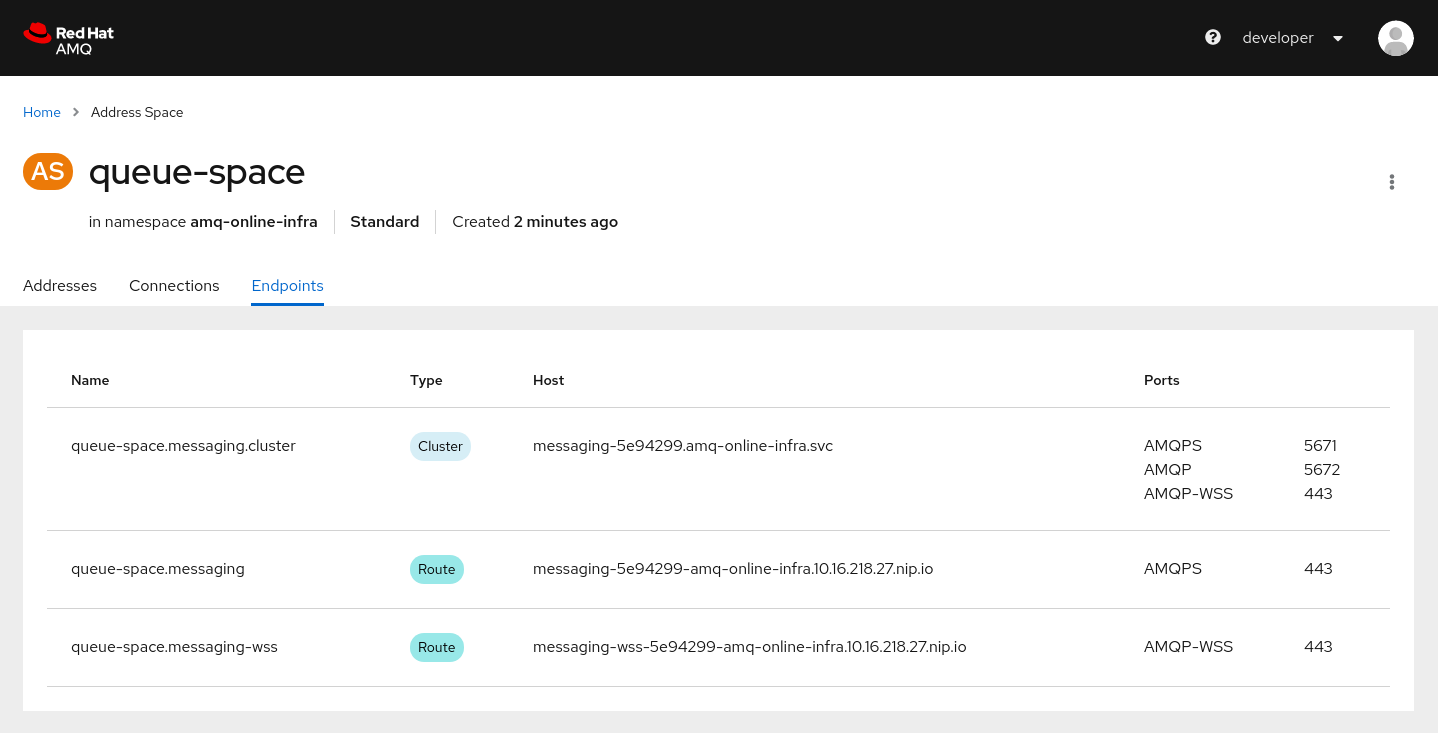Click the Red Hat AMQ logo
The width and height of the screenshot is (1438, 733).
pyautogui.click(x=68, y=38)
